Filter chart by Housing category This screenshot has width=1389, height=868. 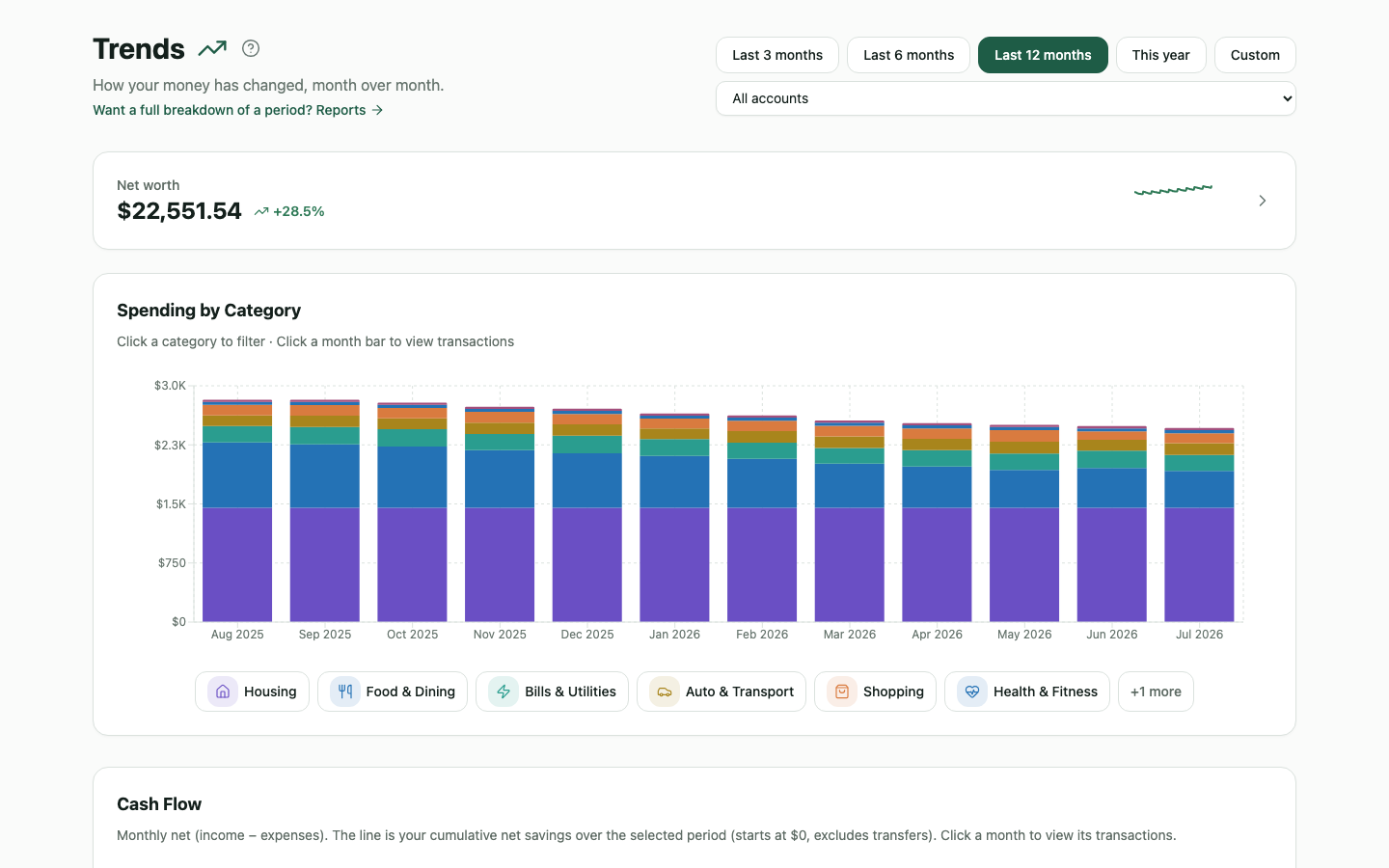[252, 692]
